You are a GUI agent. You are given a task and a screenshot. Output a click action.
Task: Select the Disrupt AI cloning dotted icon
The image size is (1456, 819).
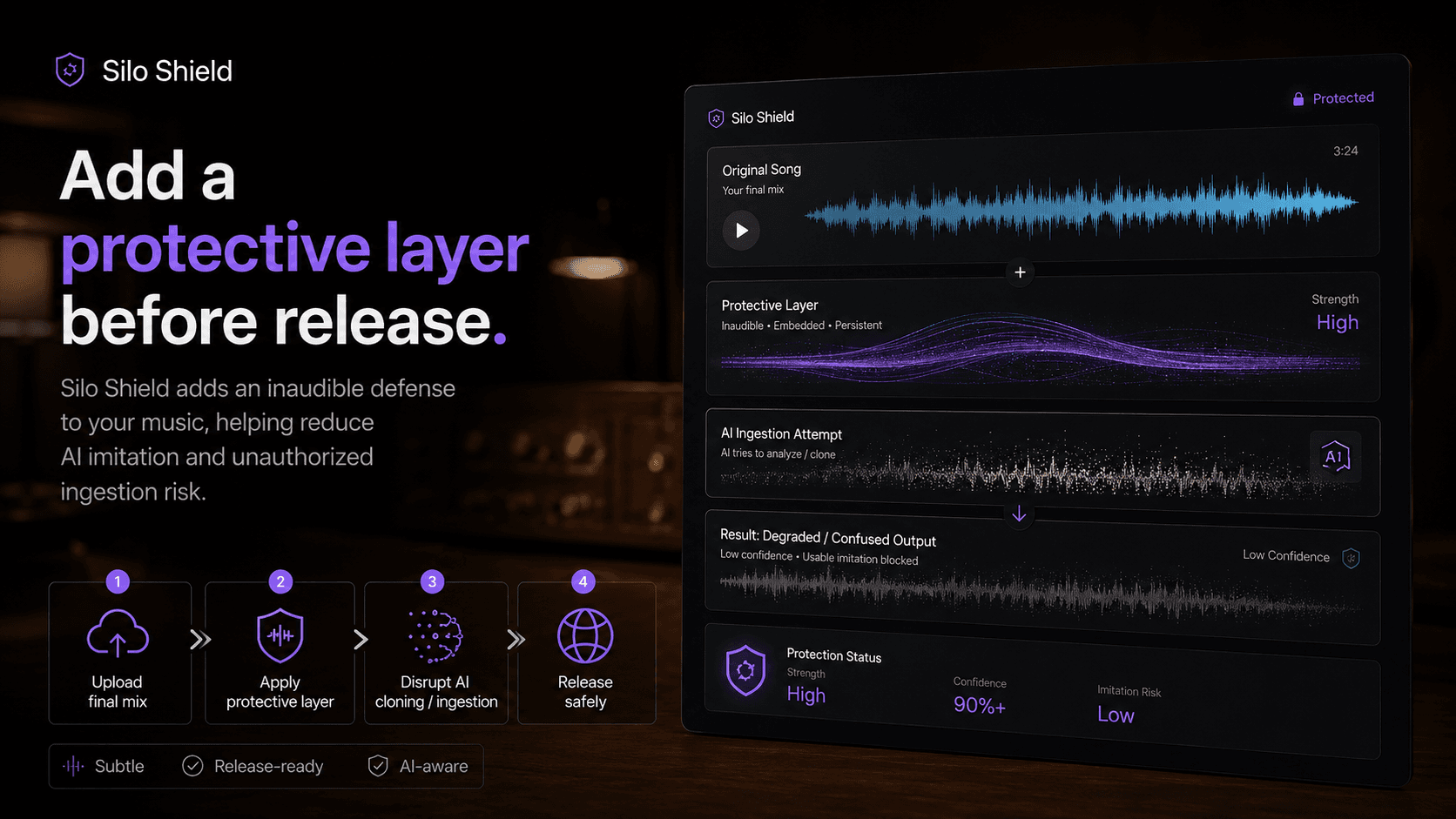435,636
